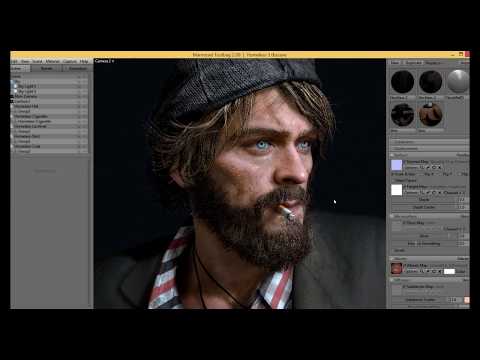Open the Camera 1 viewport dropdown
Image resolution: width=480 pixels, height=360 pixels.
(104, 61)
